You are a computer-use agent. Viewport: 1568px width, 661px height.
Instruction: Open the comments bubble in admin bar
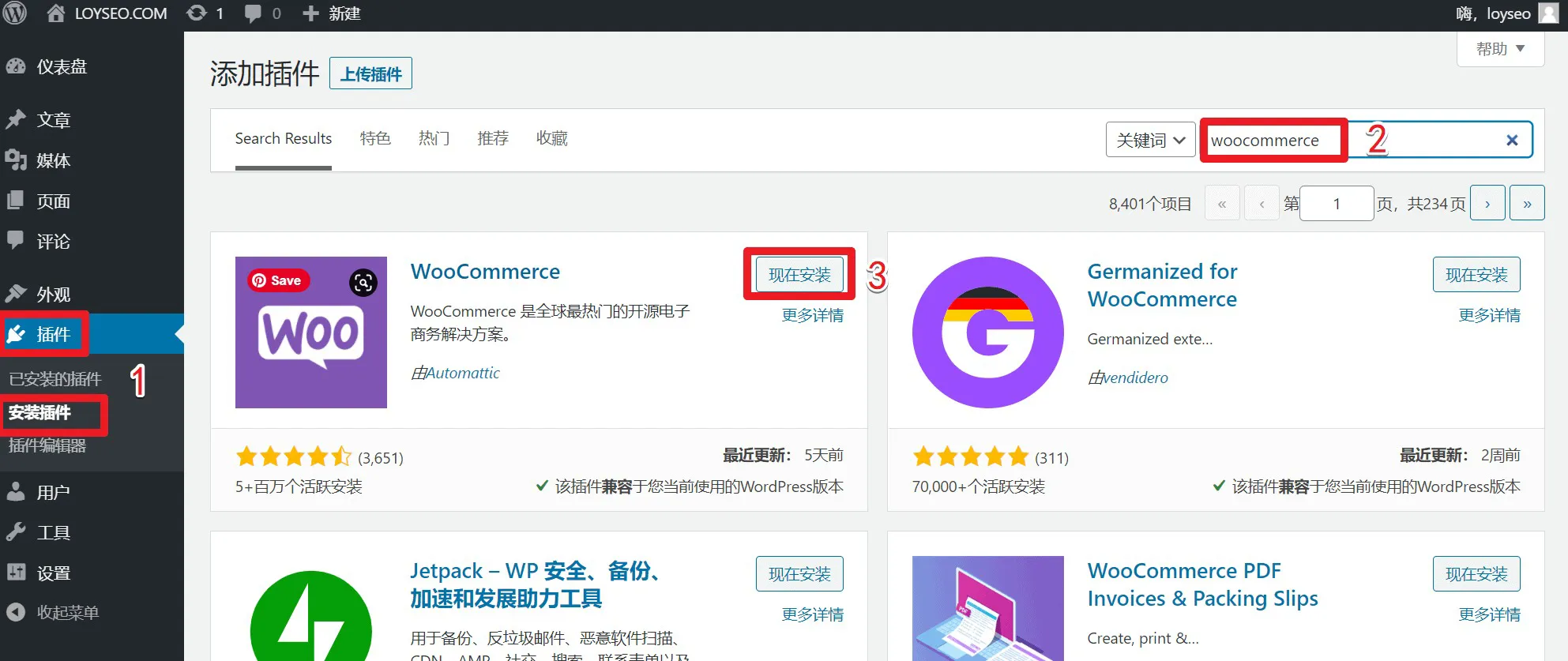262,13
